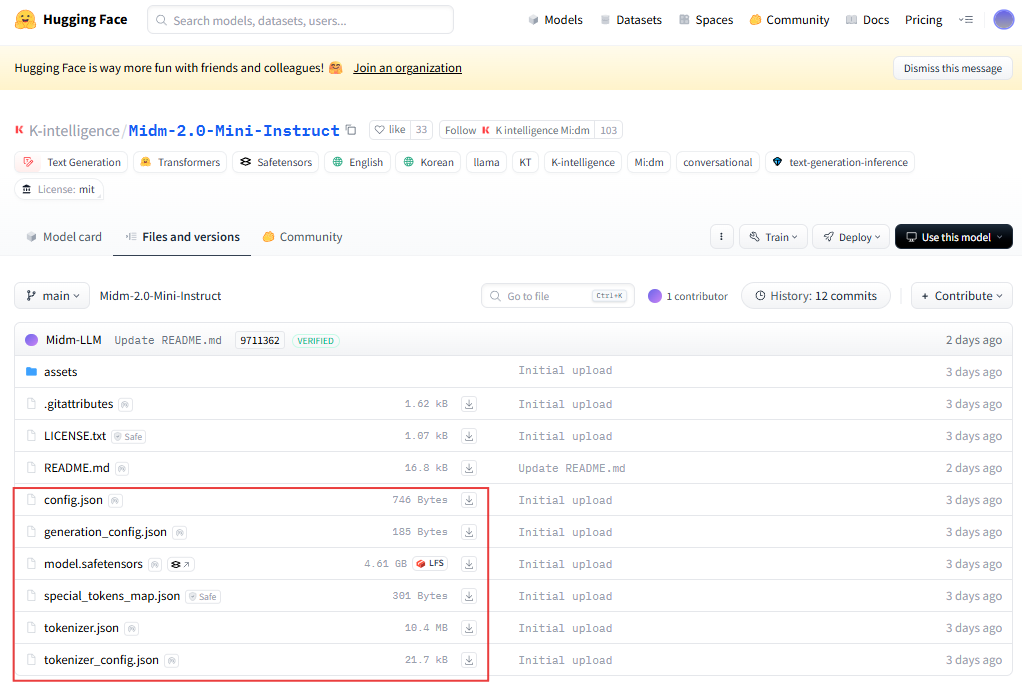This screenshot has width=1022, height=688.
Task: Click the License: mit tag
Action: [x=59, y=190]
